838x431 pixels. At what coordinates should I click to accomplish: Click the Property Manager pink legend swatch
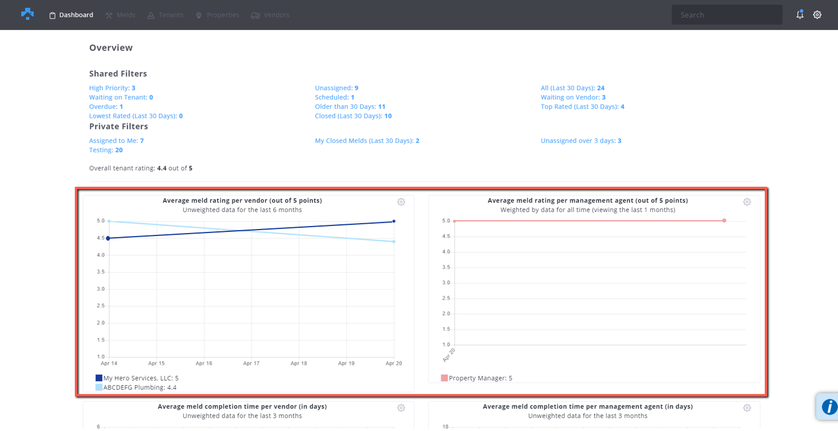click(x=445, y=378)
